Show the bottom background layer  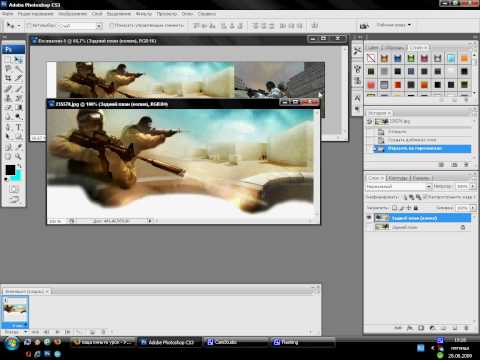tap(369, 227)
